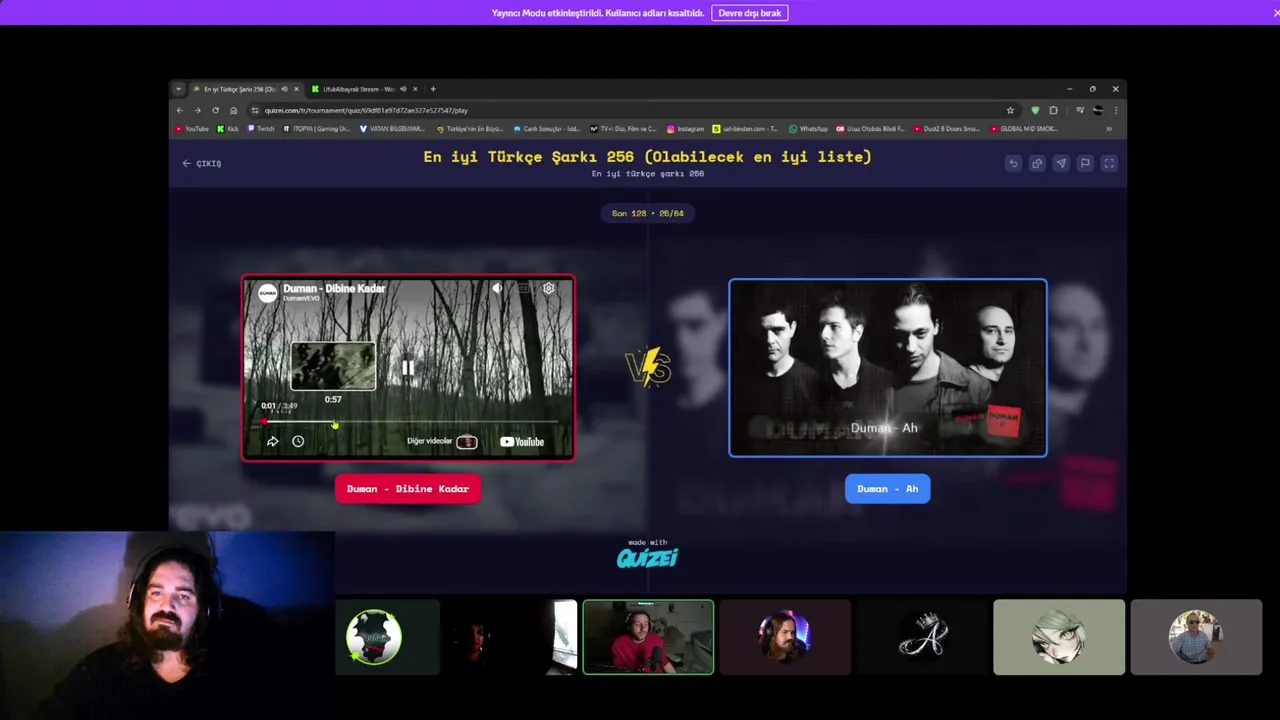Vote for the blue Duman - Ah button
This screenshot has height=720, width=1280.
(888, 489)
